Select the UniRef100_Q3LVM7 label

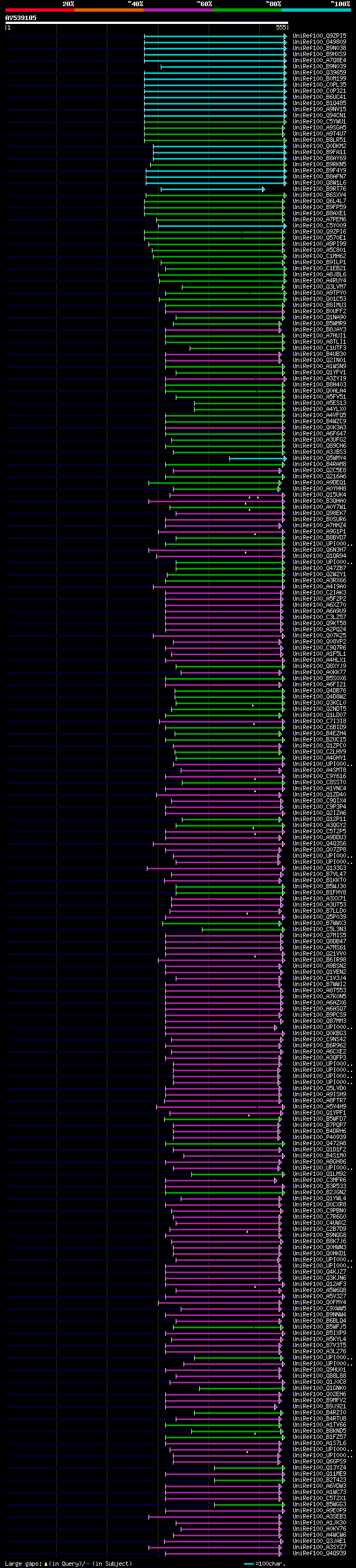point(319,286)
